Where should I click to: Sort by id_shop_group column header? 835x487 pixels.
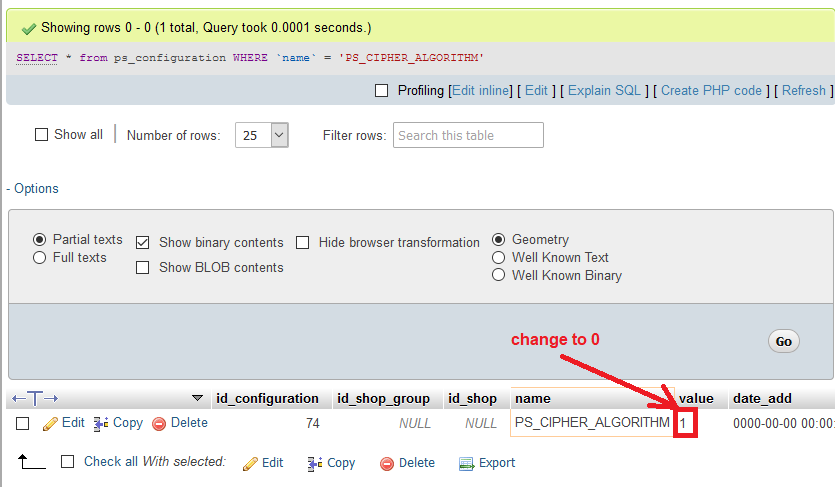point(383,399)
